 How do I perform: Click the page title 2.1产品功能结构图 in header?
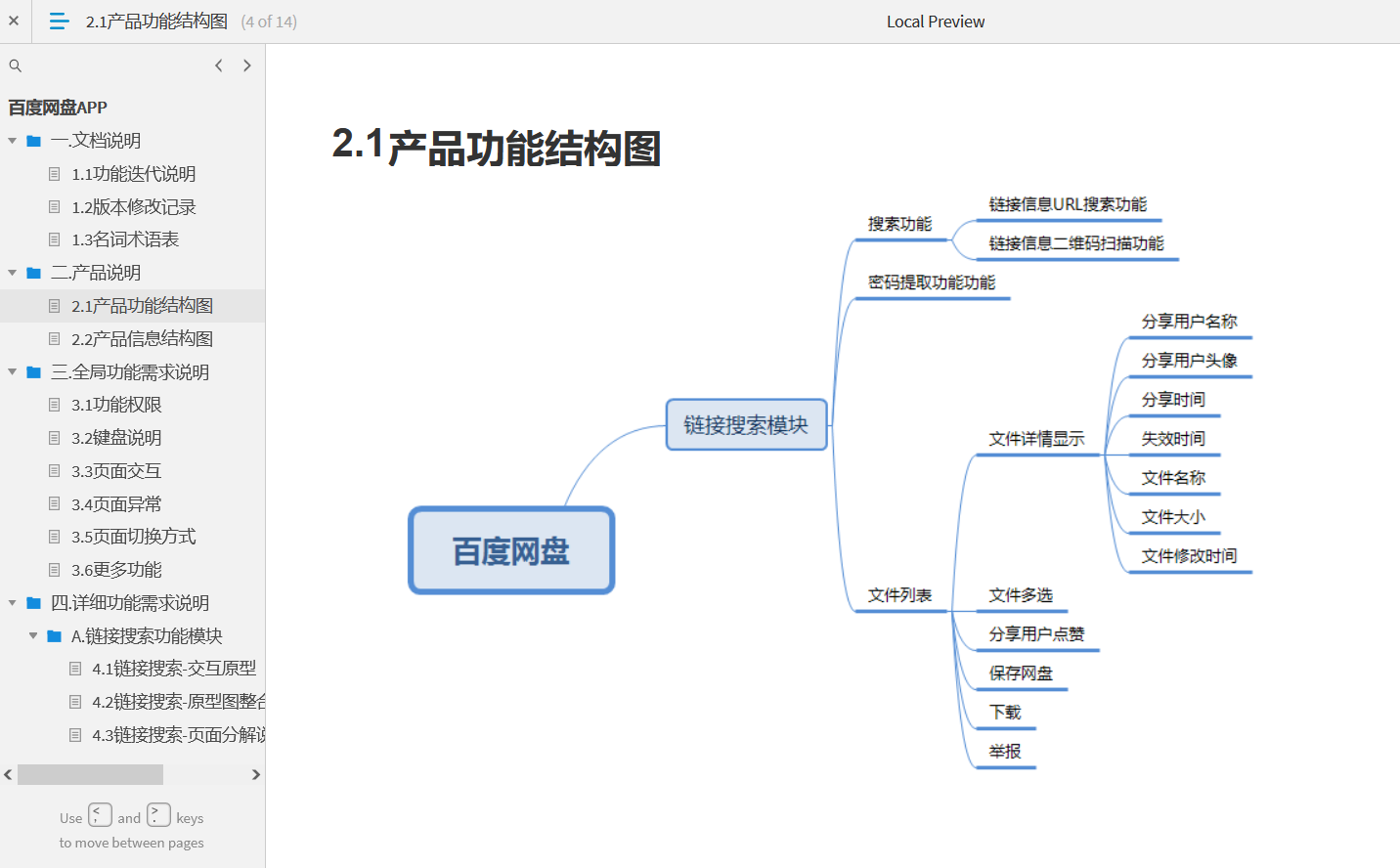pos(156,22)
